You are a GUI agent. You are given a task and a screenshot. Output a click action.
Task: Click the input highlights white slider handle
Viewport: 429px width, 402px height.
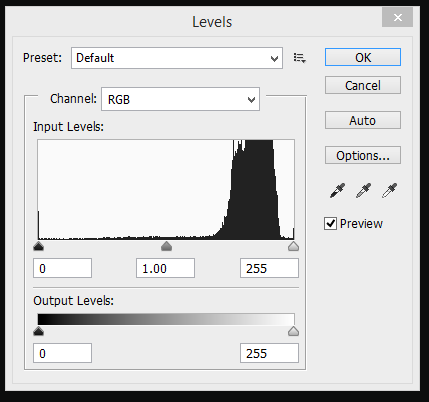293,246
